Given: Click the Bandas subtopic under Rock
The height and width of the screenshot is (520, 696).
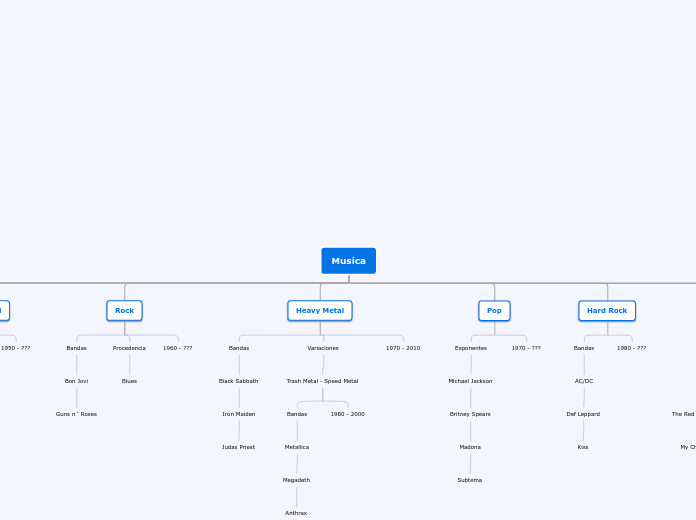Looking at the screenshot, I should (x=76, y=348).
